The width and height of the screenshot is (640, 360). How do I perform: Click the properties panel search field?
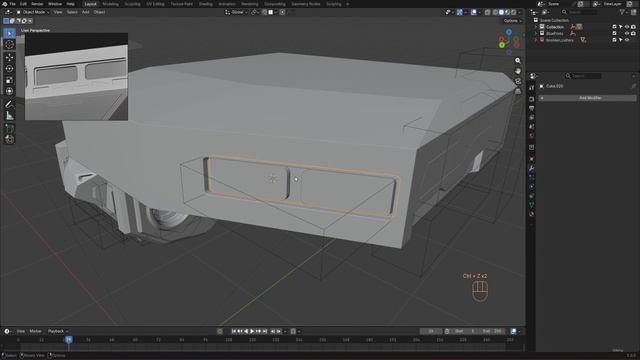click(x=583, y=76)
